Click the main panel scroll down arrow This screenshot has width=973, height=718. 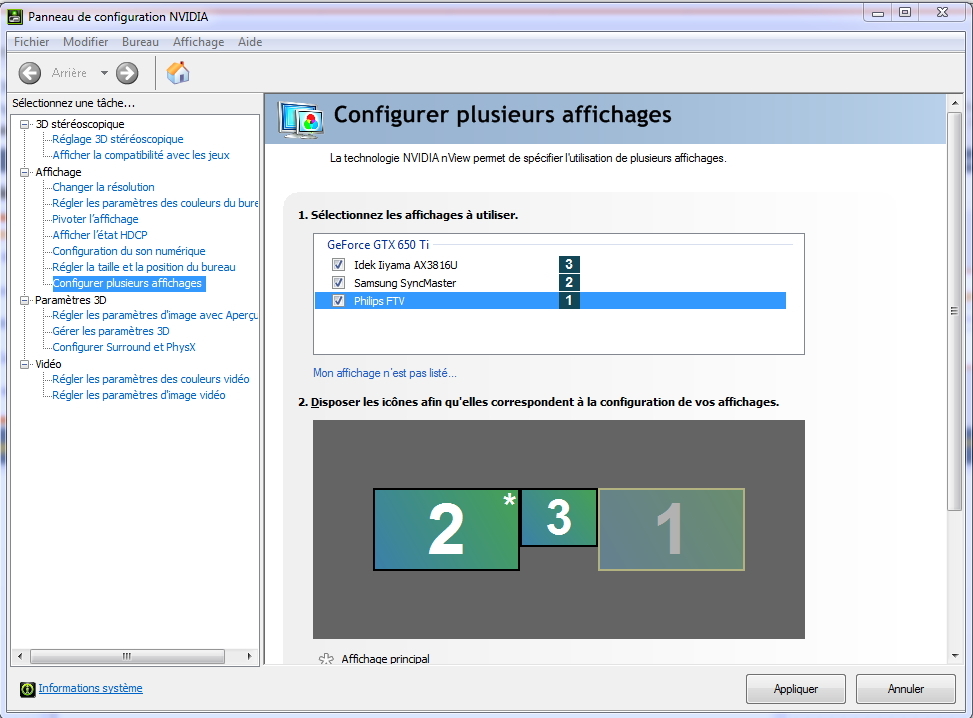click(x=954, y=657)
